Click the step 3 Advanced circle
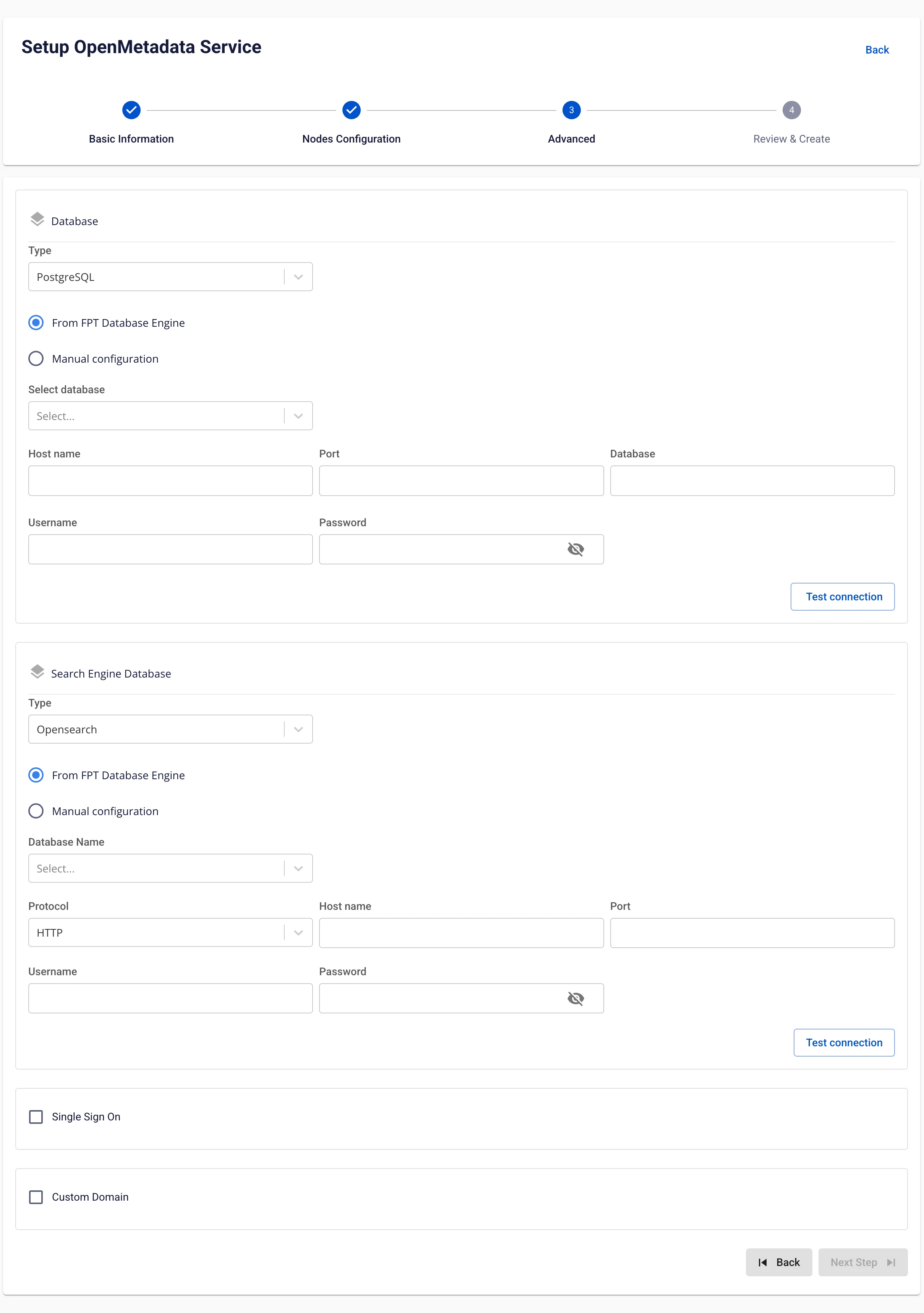 571,110
